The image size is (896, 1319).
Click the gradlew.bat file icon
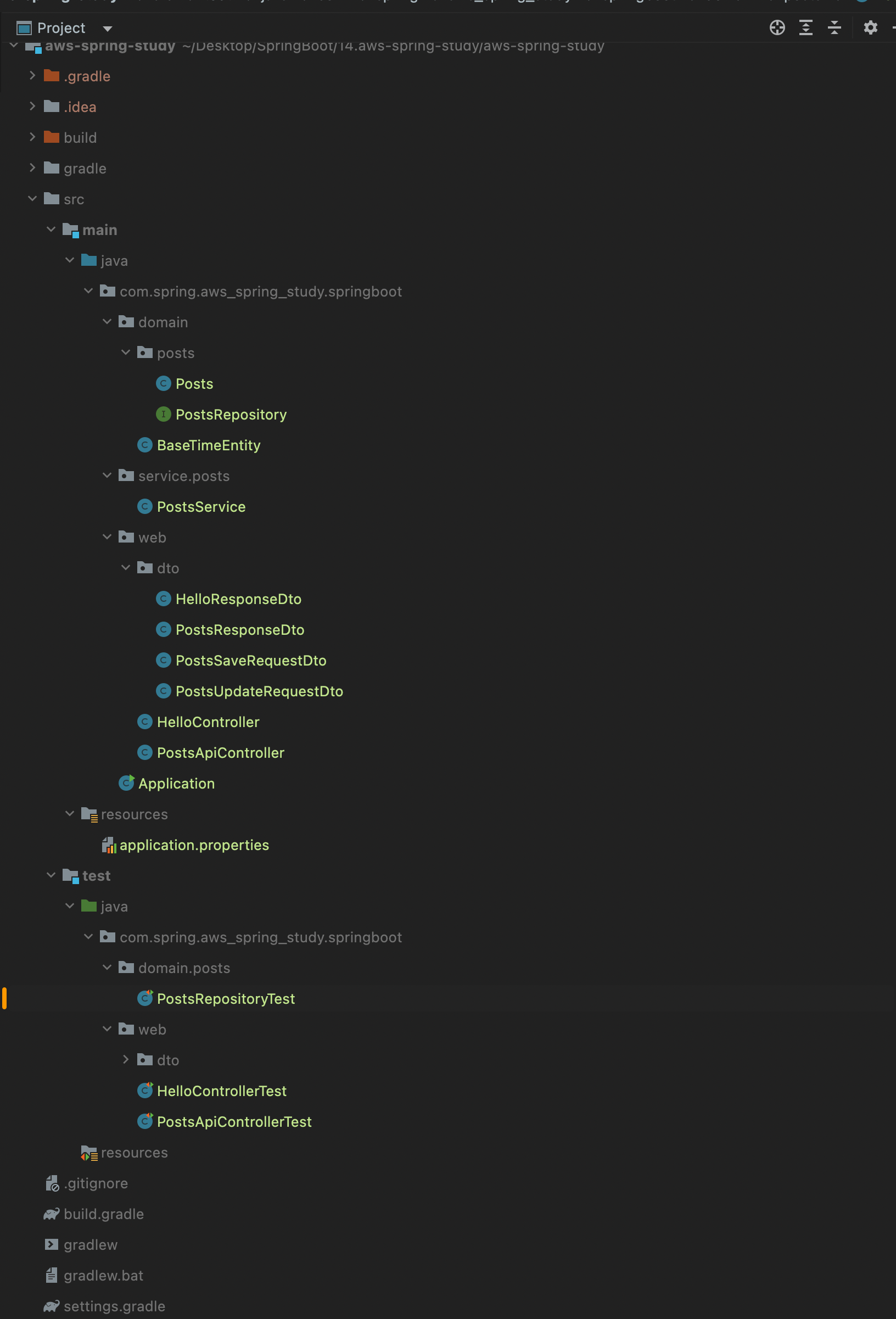click(x=52, y=1275)
